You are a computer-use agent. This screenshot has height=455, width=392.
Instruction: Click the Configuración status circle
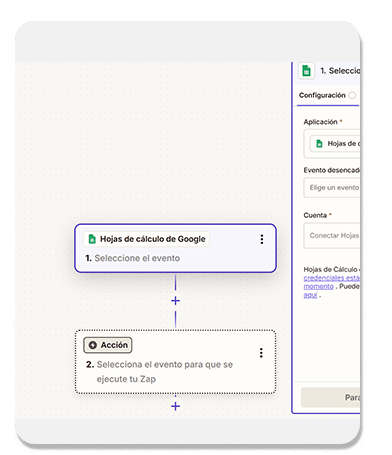point(352,95)
